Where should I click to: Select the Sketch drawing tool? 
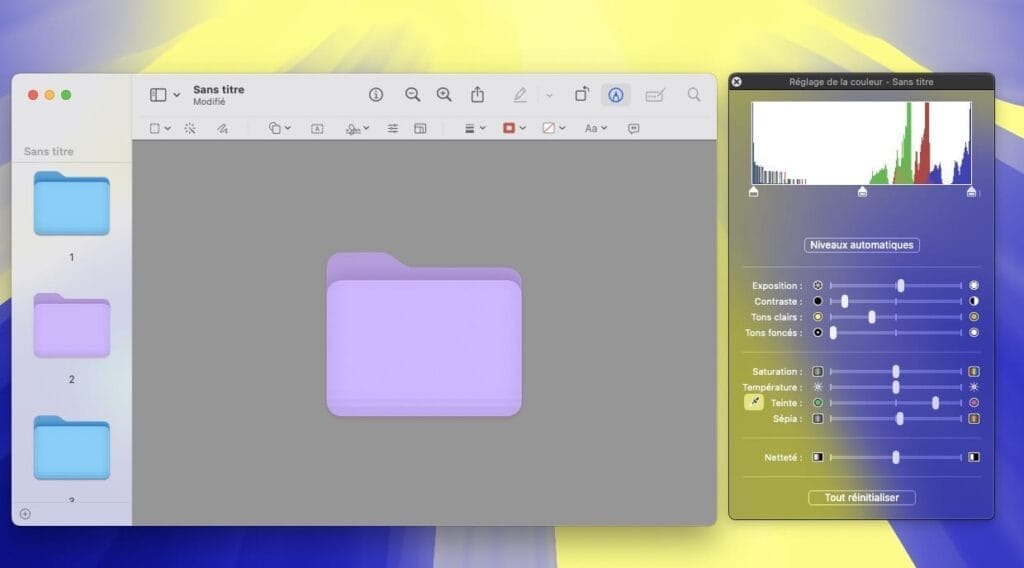tap(222, 128)
